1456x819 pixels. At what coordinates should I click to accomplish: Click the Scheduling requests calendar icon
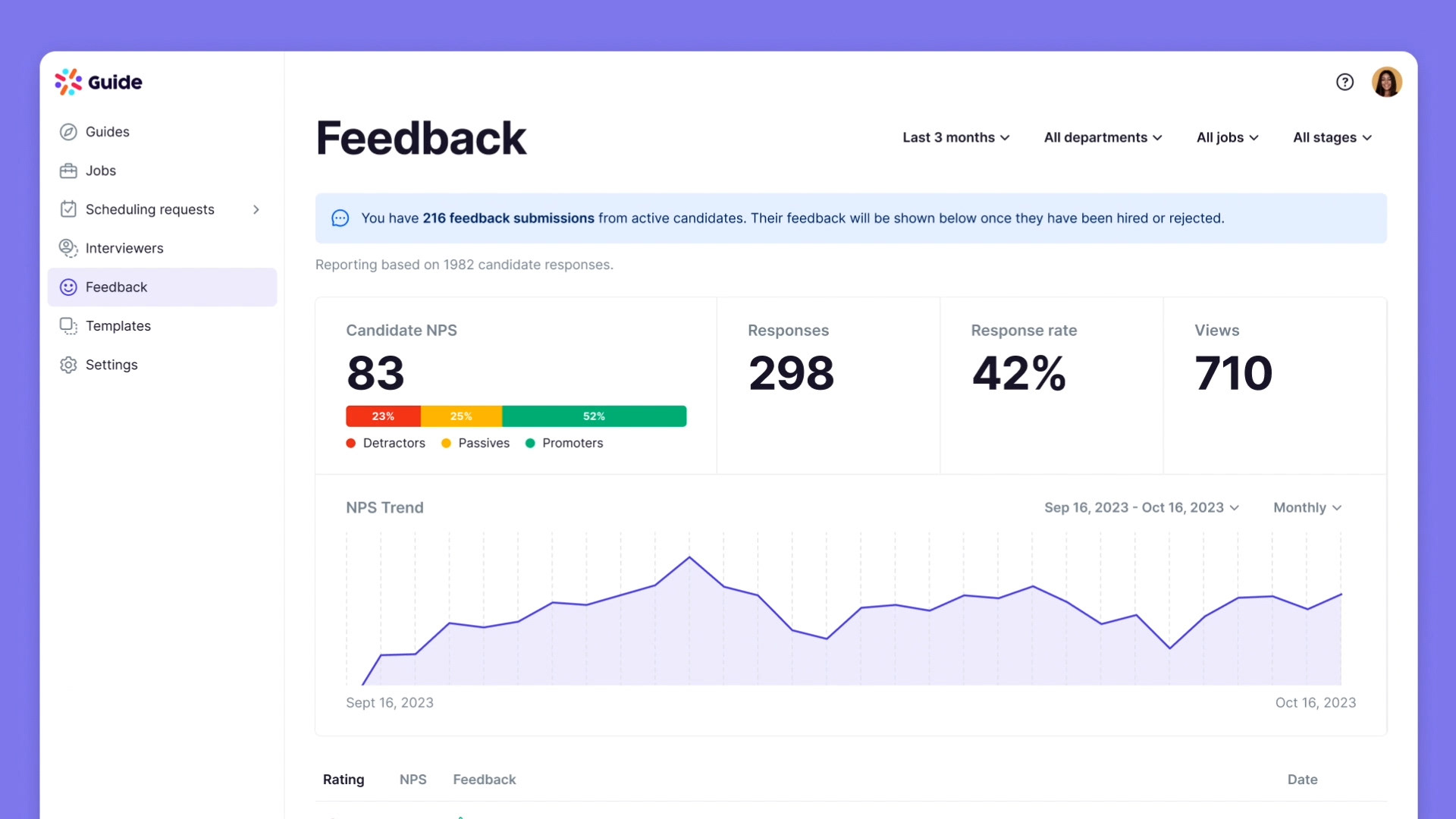click(x=68, y=209)
